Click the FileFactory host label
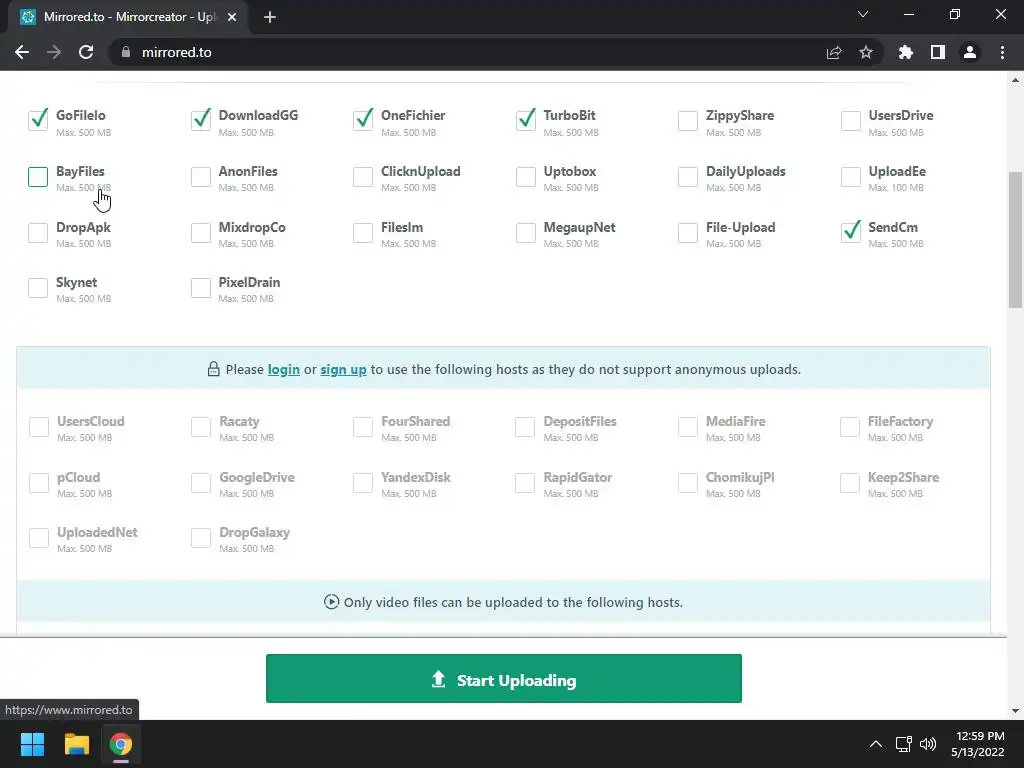Viewport: 1024px width, 768px height. point(900,422)
